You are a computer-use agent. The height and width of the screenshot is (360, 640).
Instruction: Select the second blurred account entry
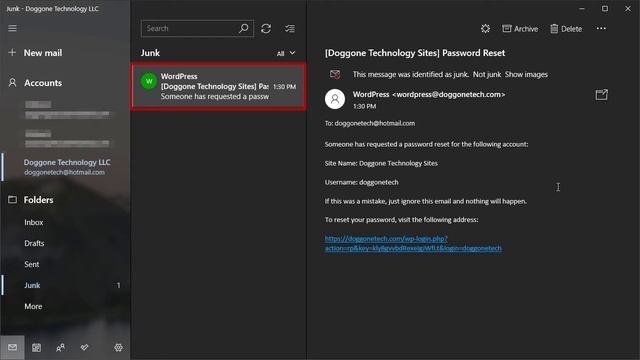click(x=67, y=139)
